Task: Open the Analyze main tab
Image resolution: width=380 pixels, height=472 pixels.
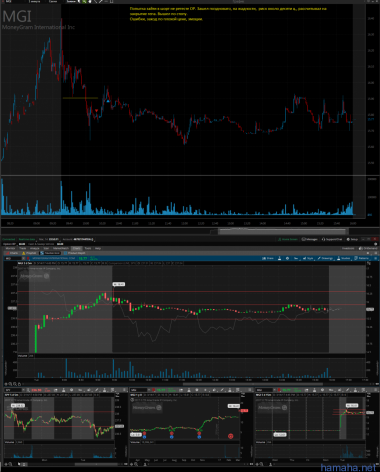Action: tap(35, 248)
